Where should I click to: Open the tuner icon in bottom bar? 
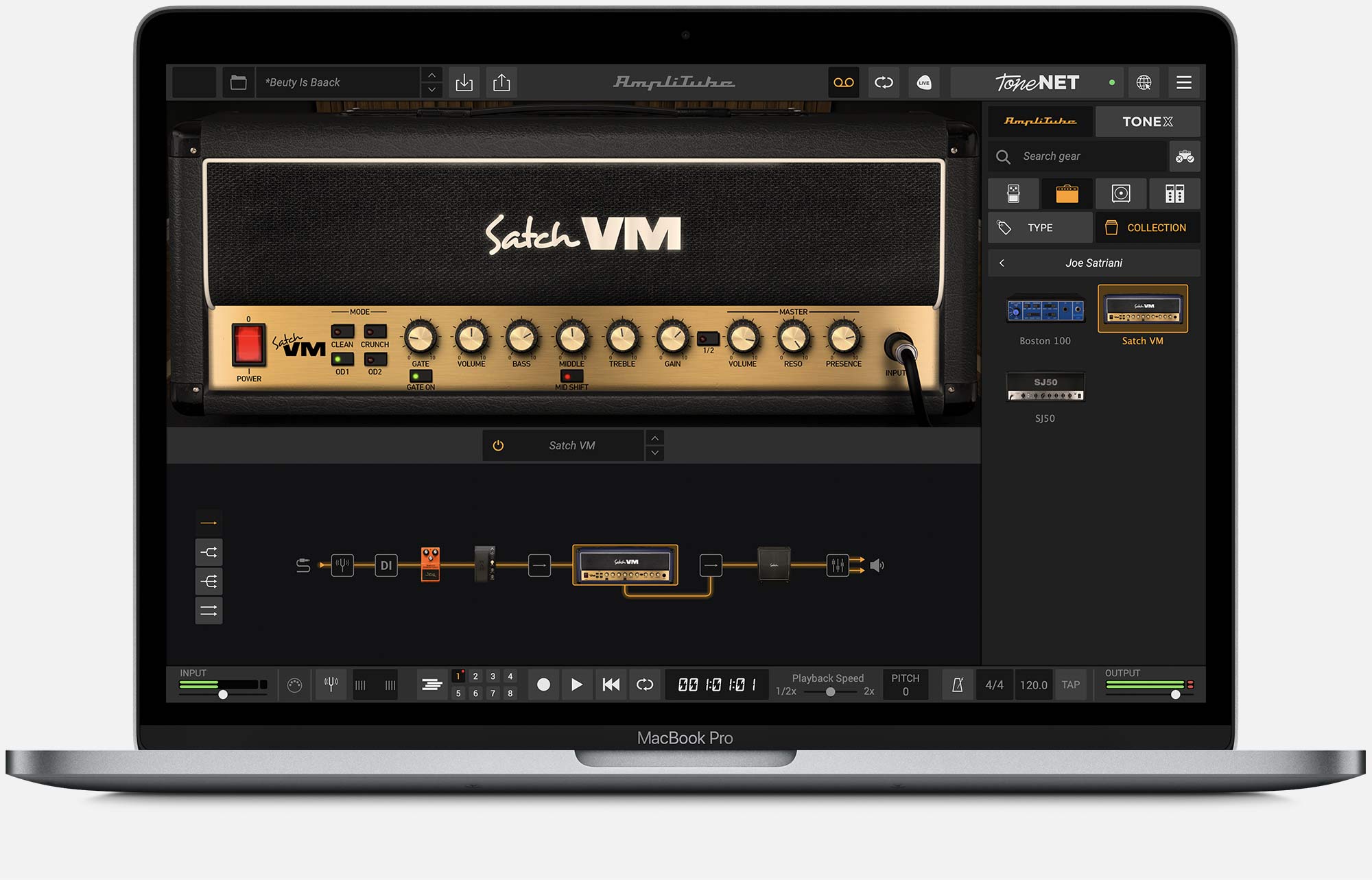pos(331,684)
